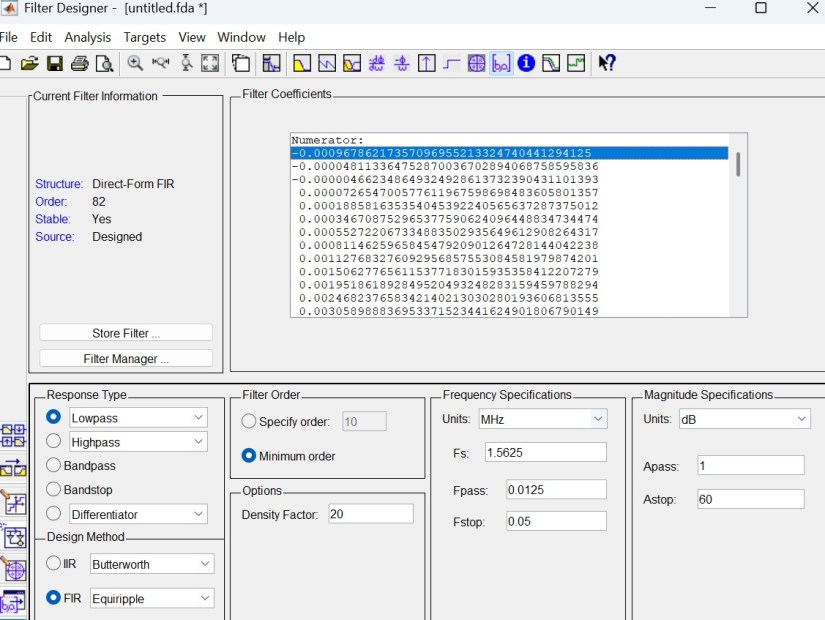825x620 pixels.
Task: Click the Filter Coefficients list scrollbar
Action: pos(739,164)
